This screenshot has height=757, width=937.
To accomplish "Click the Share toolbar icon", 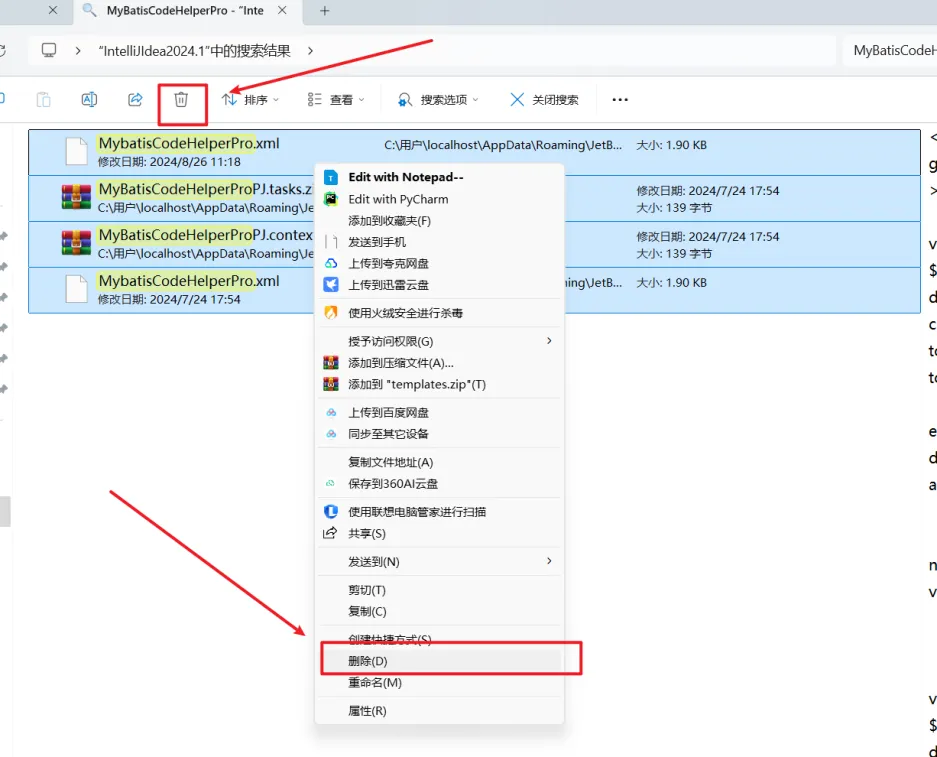I will 136,100.
